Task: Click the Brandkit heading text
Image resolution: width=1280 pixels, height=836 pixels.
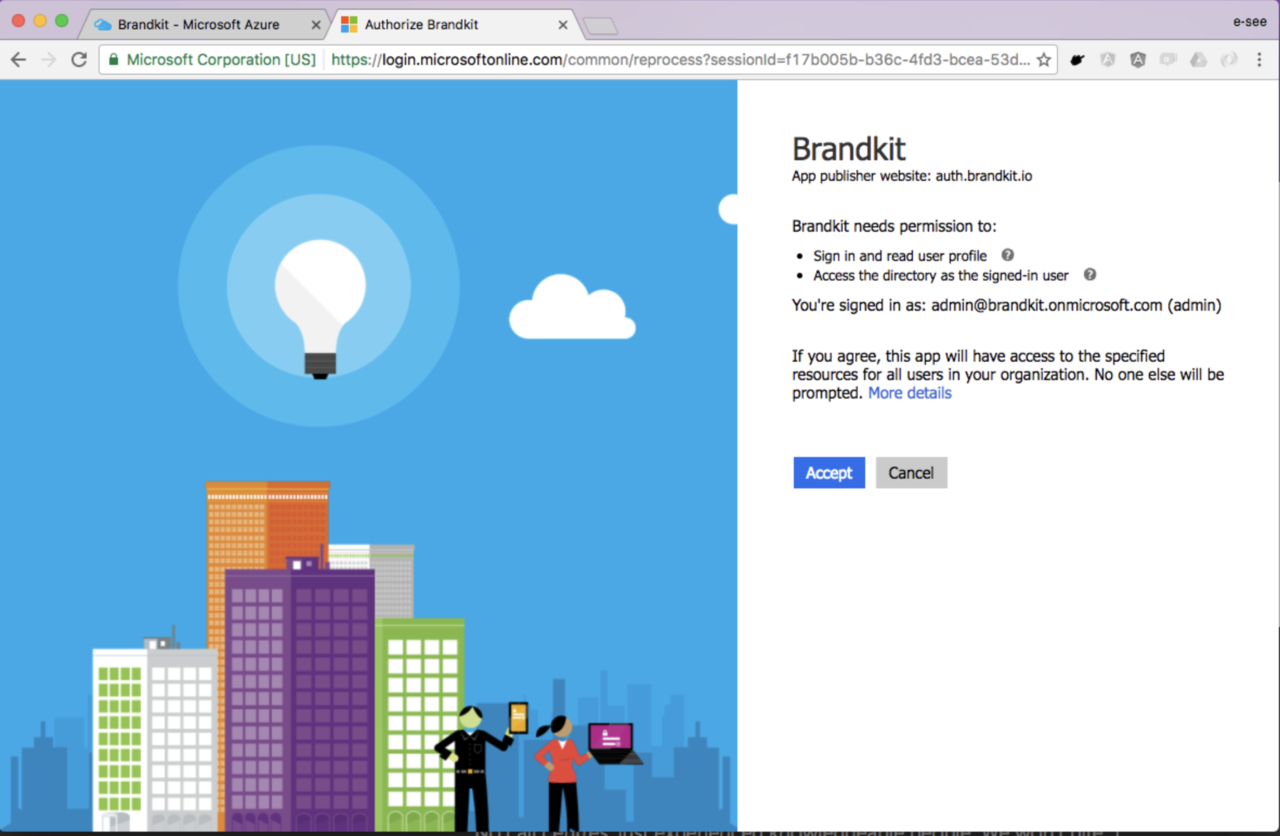Action: [x=849, y=149]
